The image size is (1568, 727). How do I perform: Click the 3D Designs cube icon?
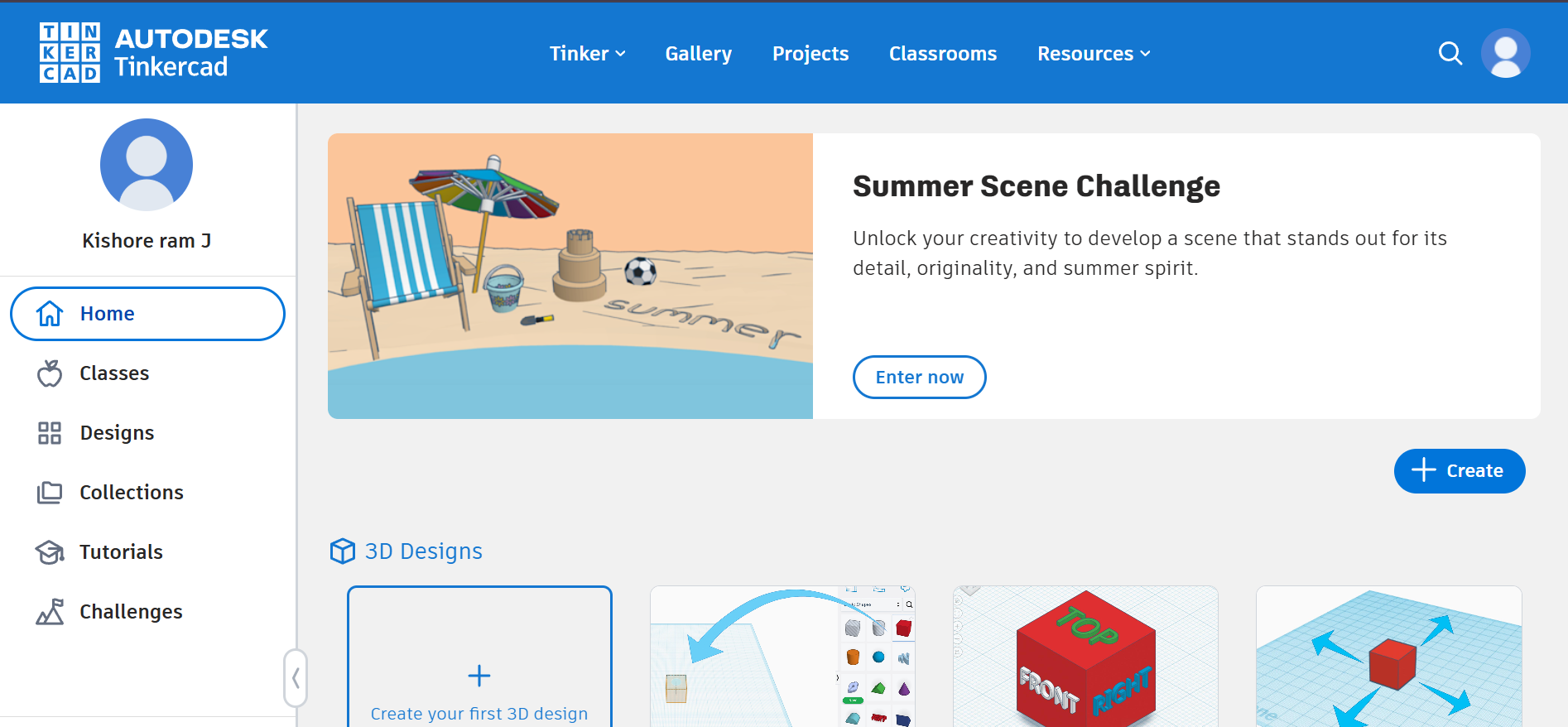[342, 551]
